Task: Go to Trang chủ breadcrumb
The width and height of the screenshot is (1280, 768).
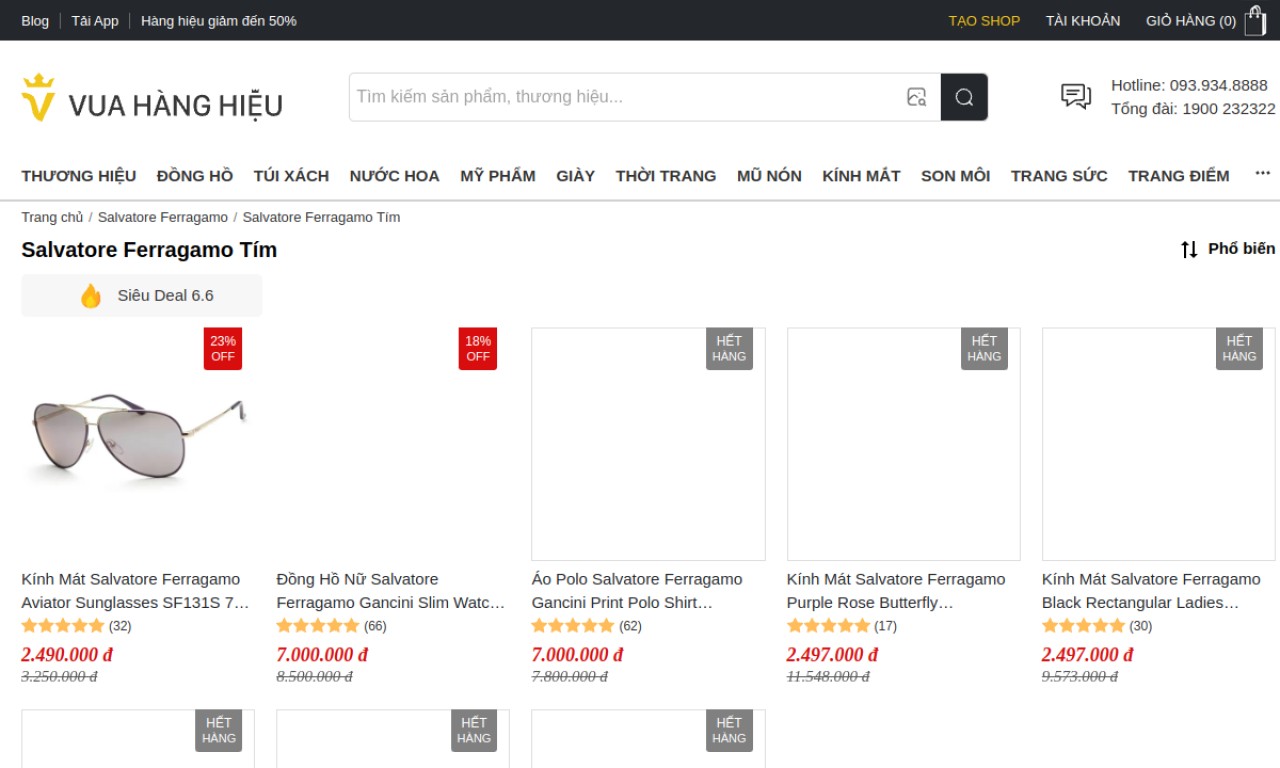Action: tap(53, 217)
